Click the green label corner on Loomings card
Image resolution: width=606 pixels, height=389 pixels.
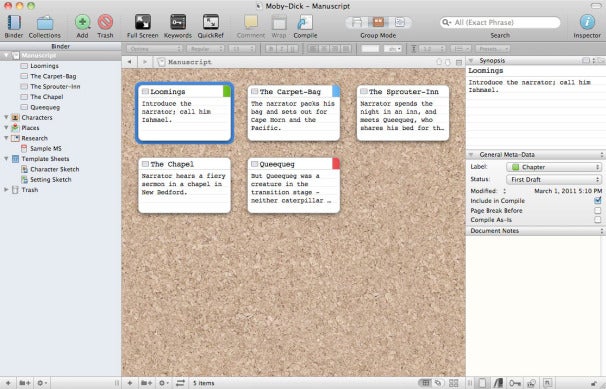[227, 91]
